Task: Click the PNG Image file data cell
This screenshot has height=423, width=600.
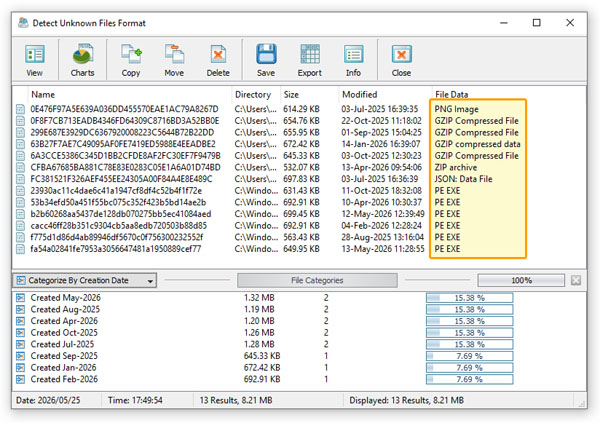Action: click(x=457, y=109)
